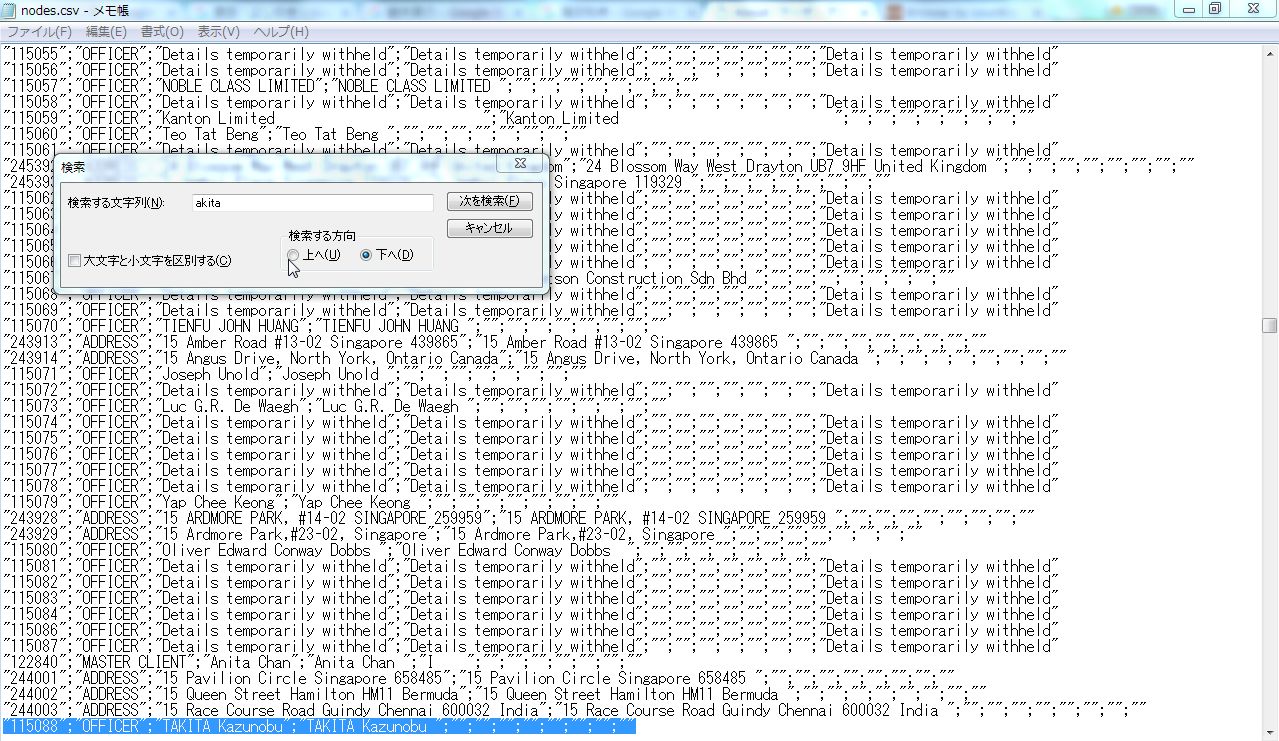
Task: Click the Notepad icon in title bar
Action: coord(11,10)
